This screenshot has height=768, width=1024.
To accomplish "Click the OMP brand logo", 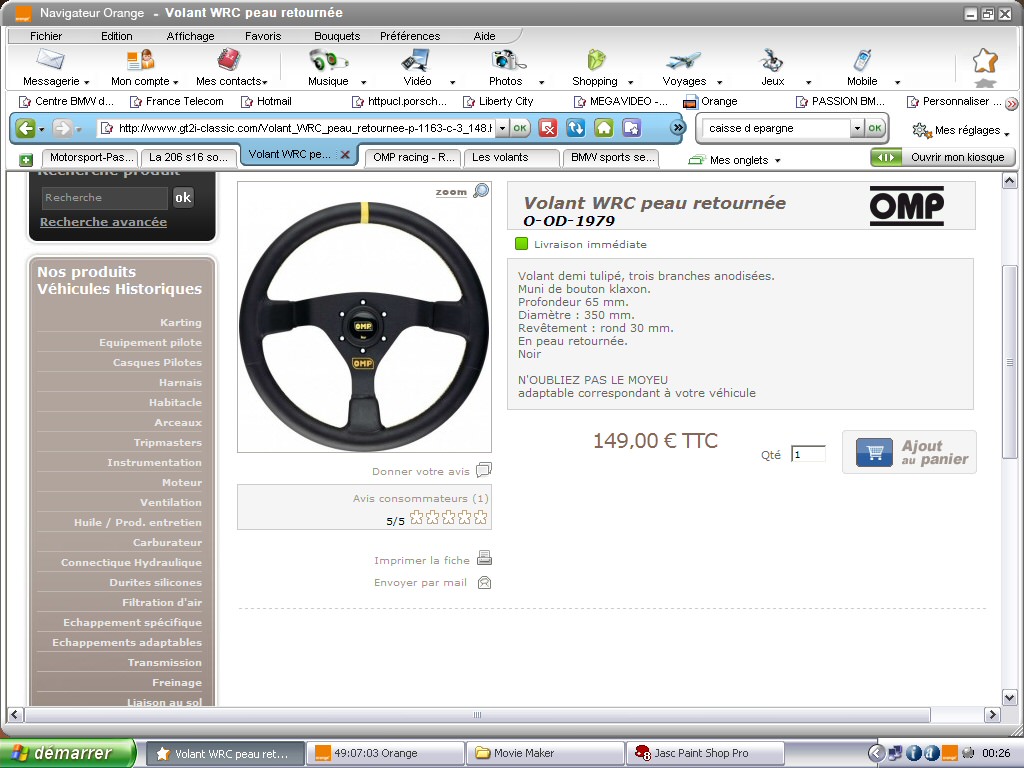I will 906,206.
